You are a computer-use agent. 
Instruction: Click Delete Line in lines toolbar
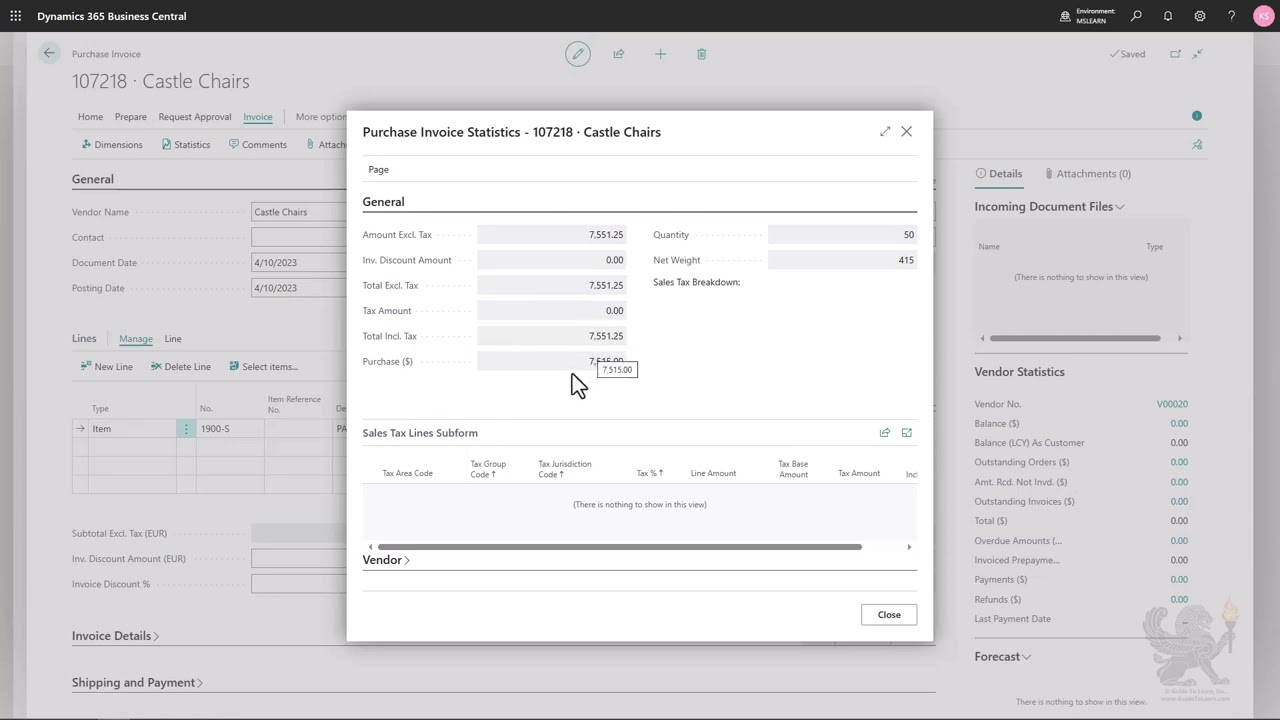pos(181,366)
